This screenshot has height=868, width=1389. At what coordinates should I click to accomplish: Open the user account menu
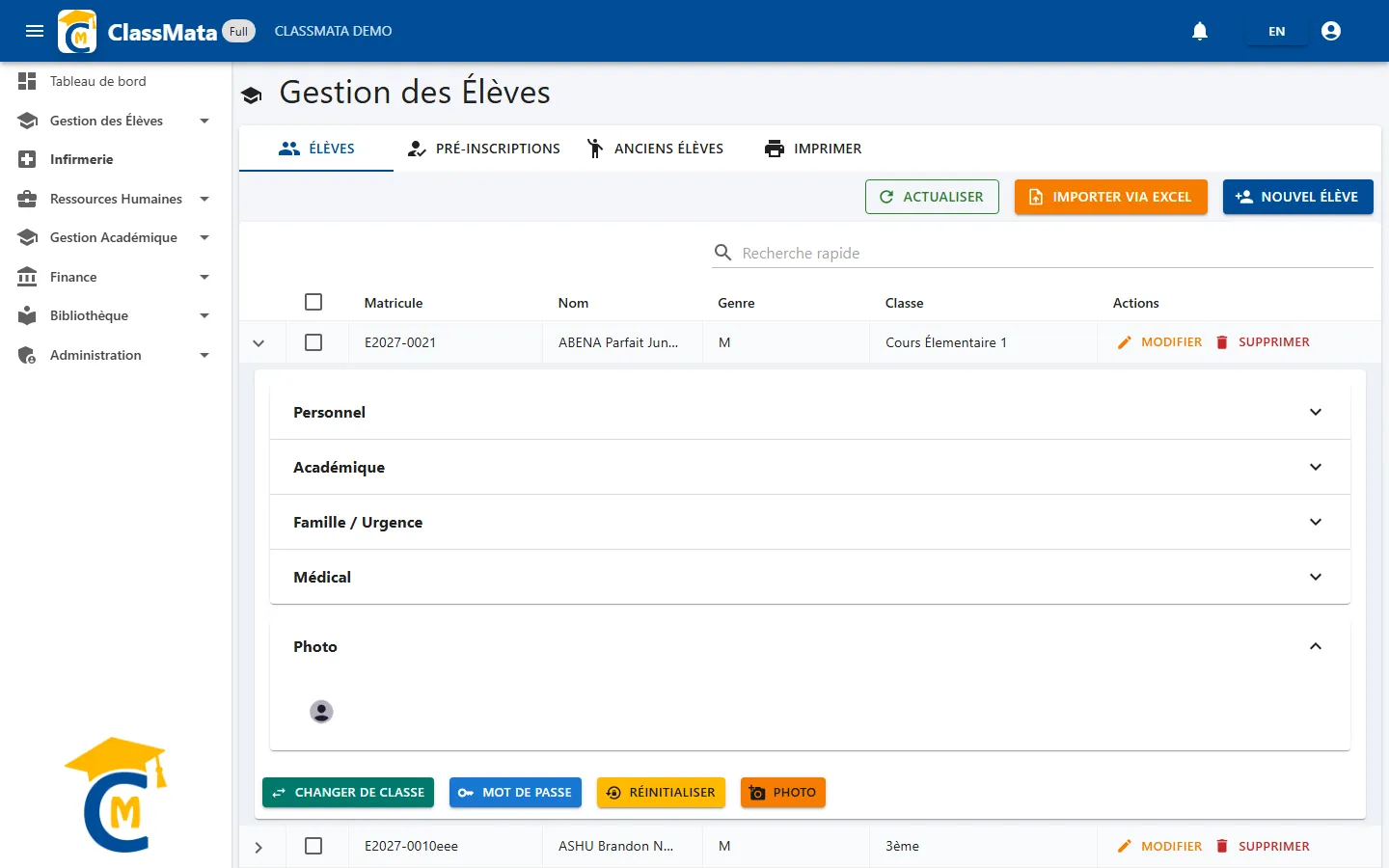(x=1331, y=31)
